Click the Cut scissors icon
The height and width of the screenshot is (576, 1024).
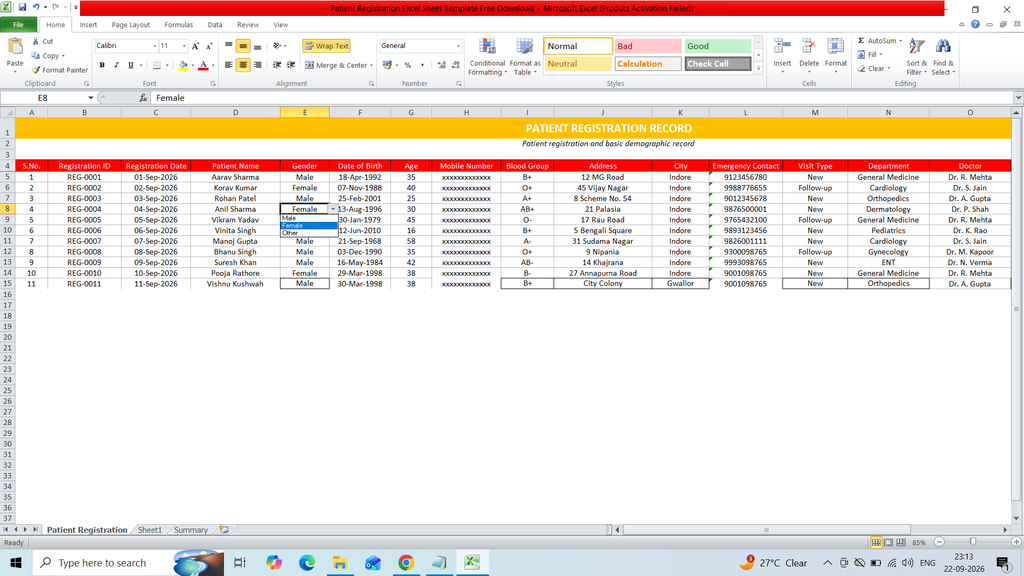36,41
